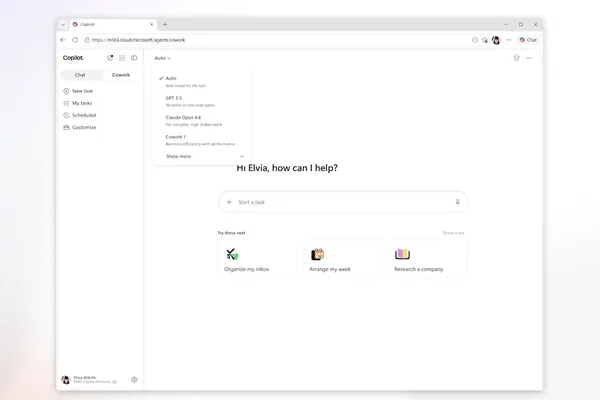600x400 pixels.
Task: Go back with the browser back arrow
Action: [x=63, y=40]
